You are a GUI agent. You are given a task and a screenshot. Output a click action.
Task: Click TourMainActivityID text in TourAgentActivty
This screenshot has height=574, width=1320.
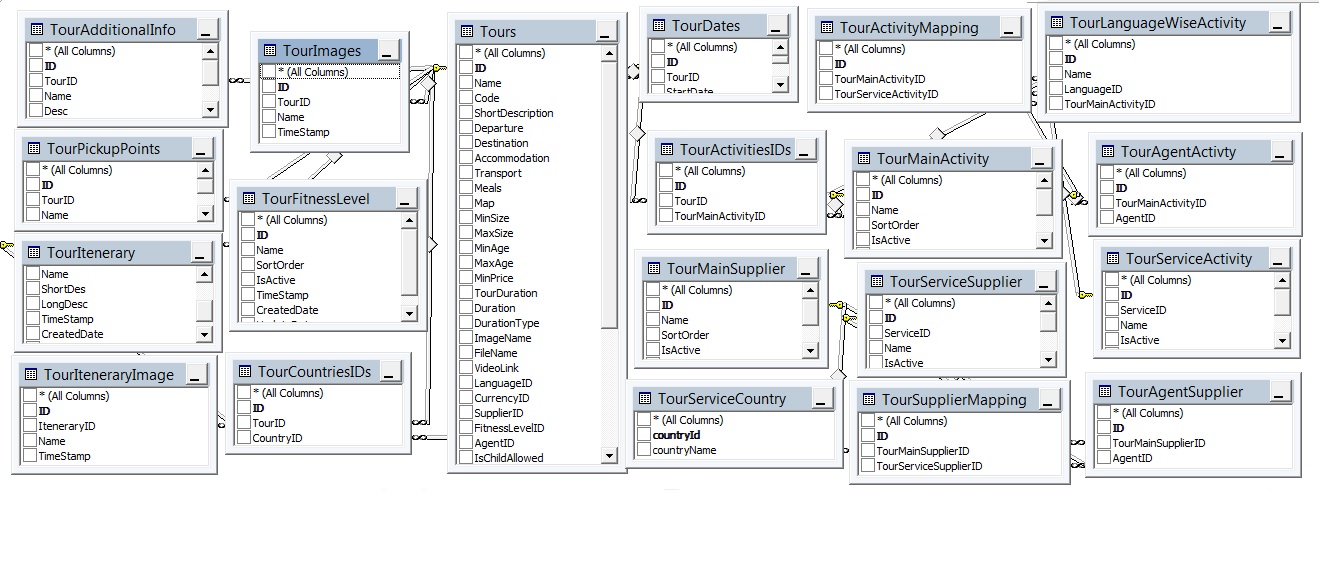[x=1161, y=203]
